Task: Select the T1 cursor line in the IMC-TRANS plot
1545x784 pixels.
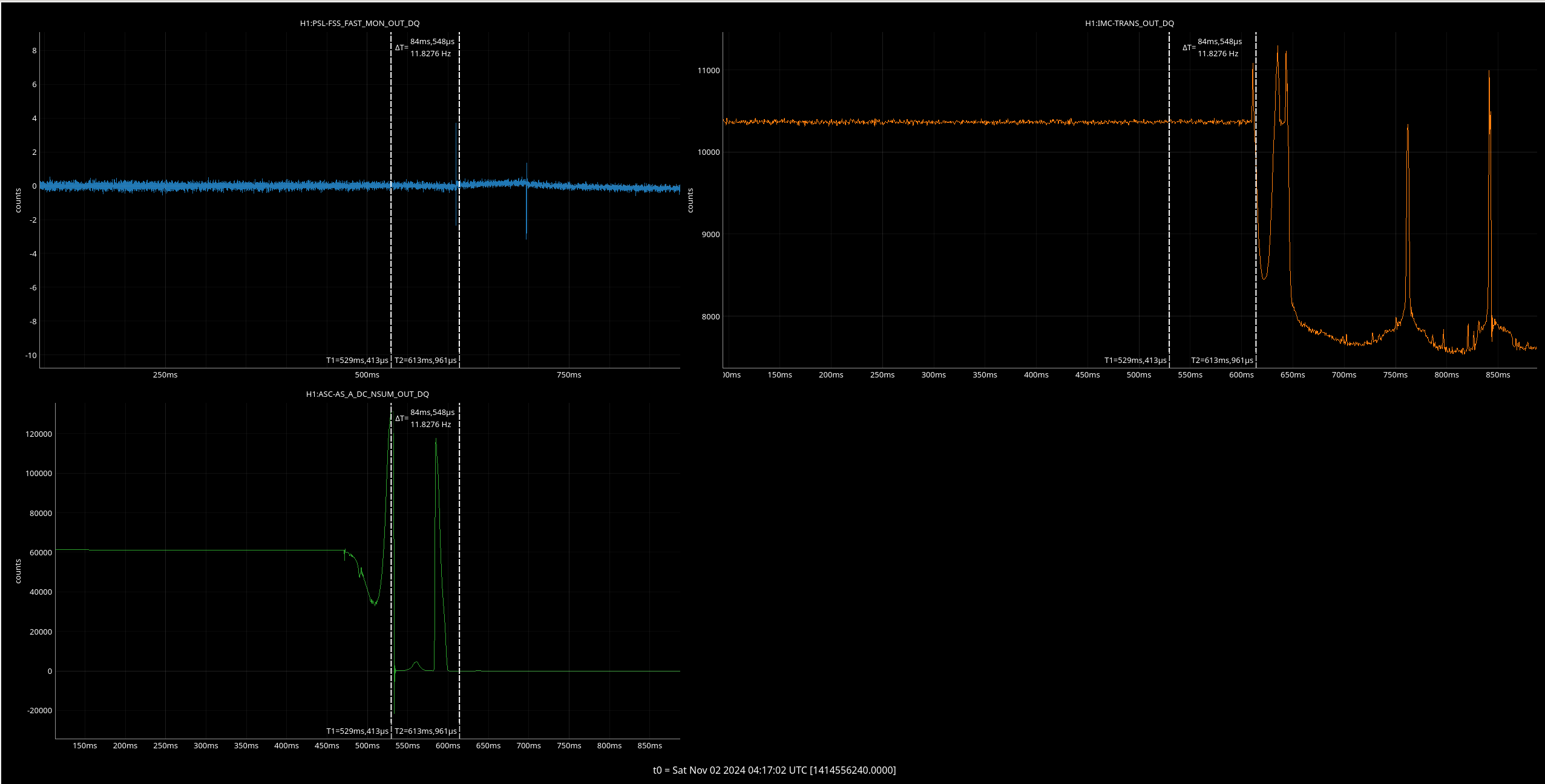Action: tap(1169, 200)
